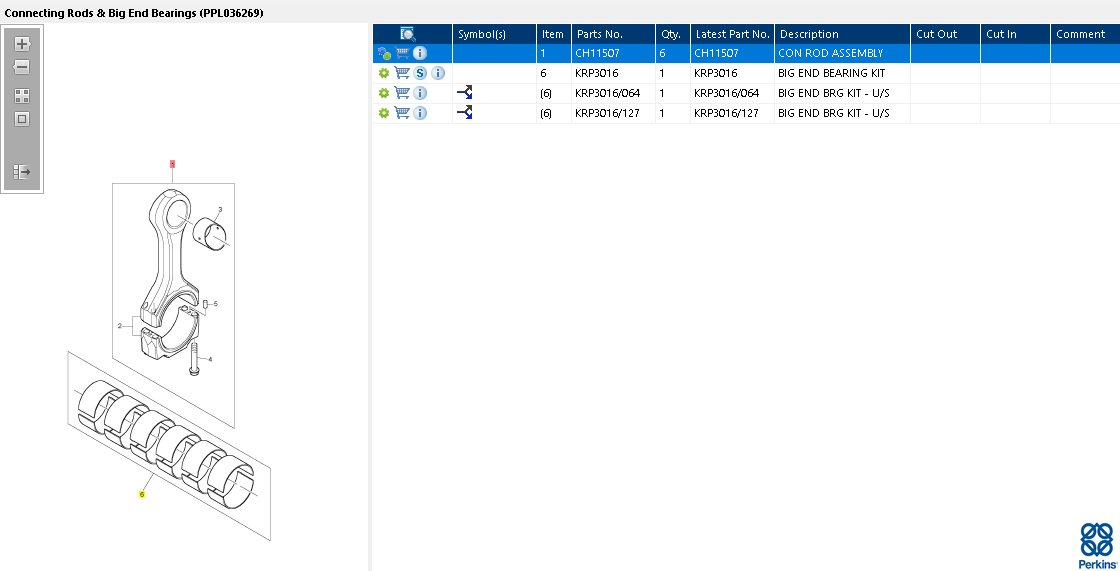Click the Description column header
This screenshot has height=571, width=1120.
(x=809, y=34)
